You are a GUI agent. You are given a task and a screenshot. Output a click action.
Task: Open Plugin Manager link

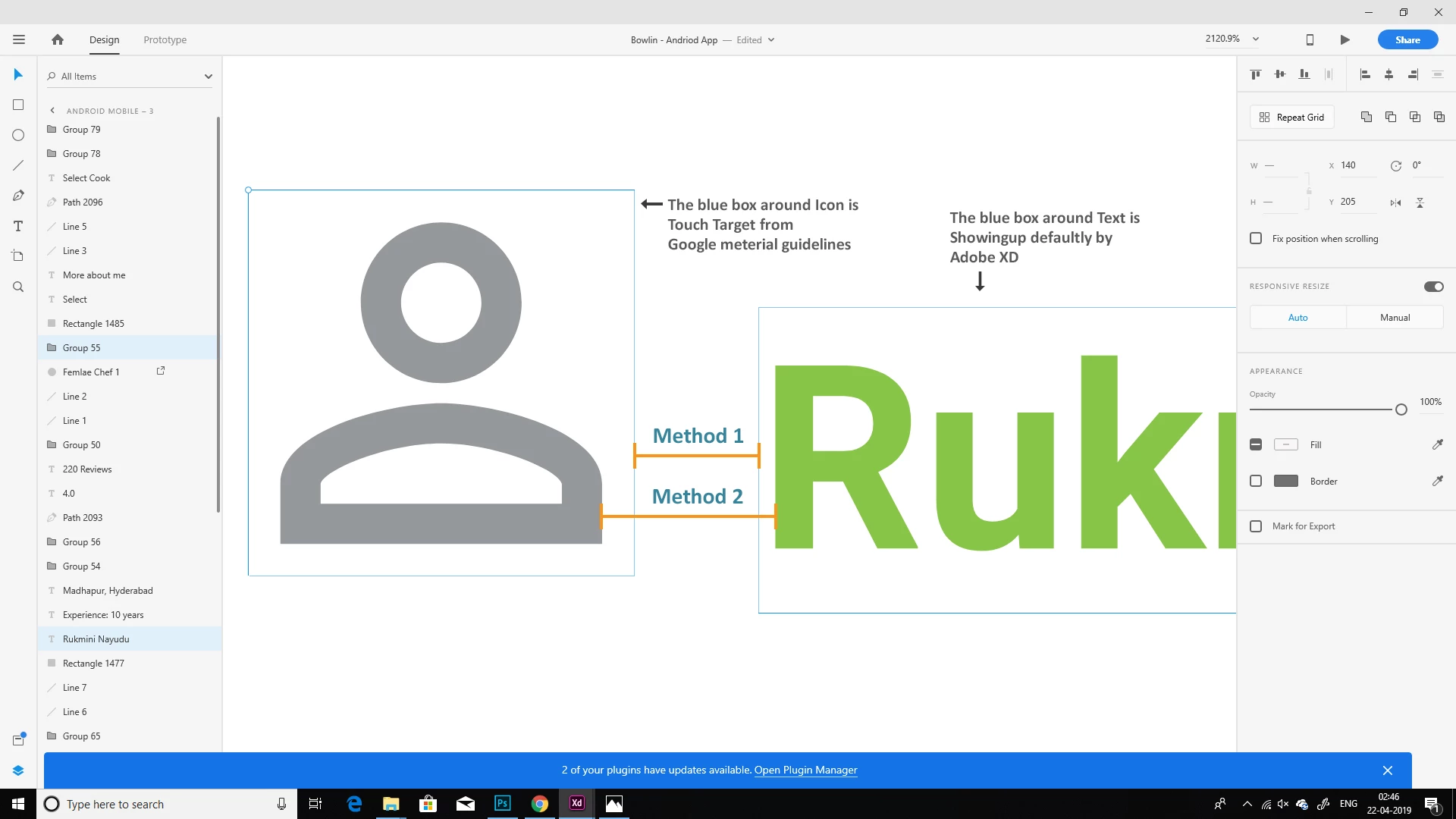coord(805,770)
